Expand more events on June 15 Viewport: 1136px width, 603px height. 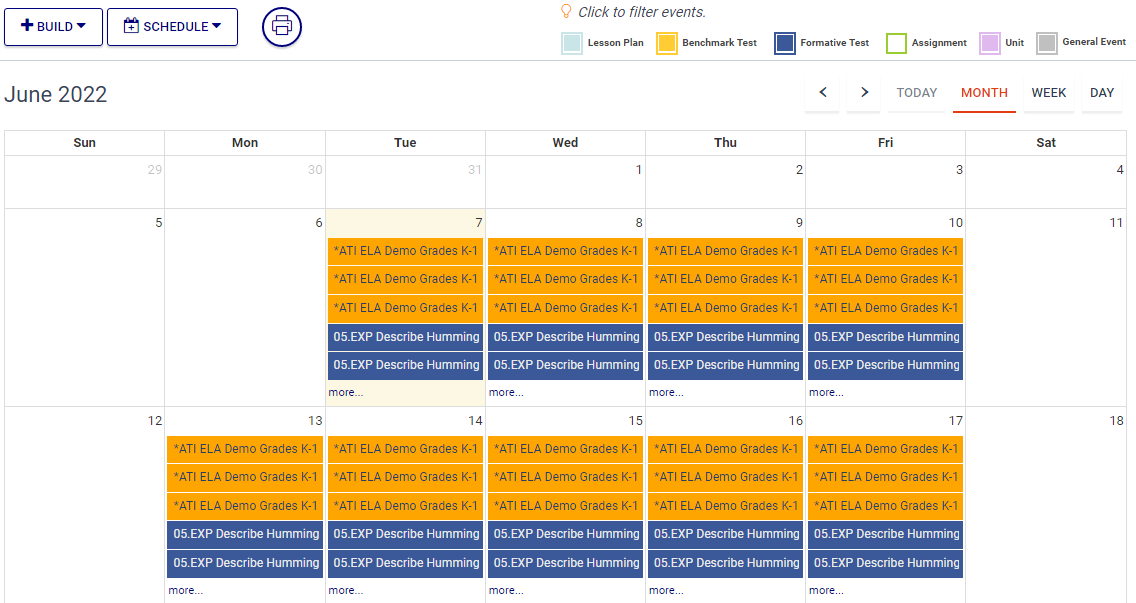(506, 590)
